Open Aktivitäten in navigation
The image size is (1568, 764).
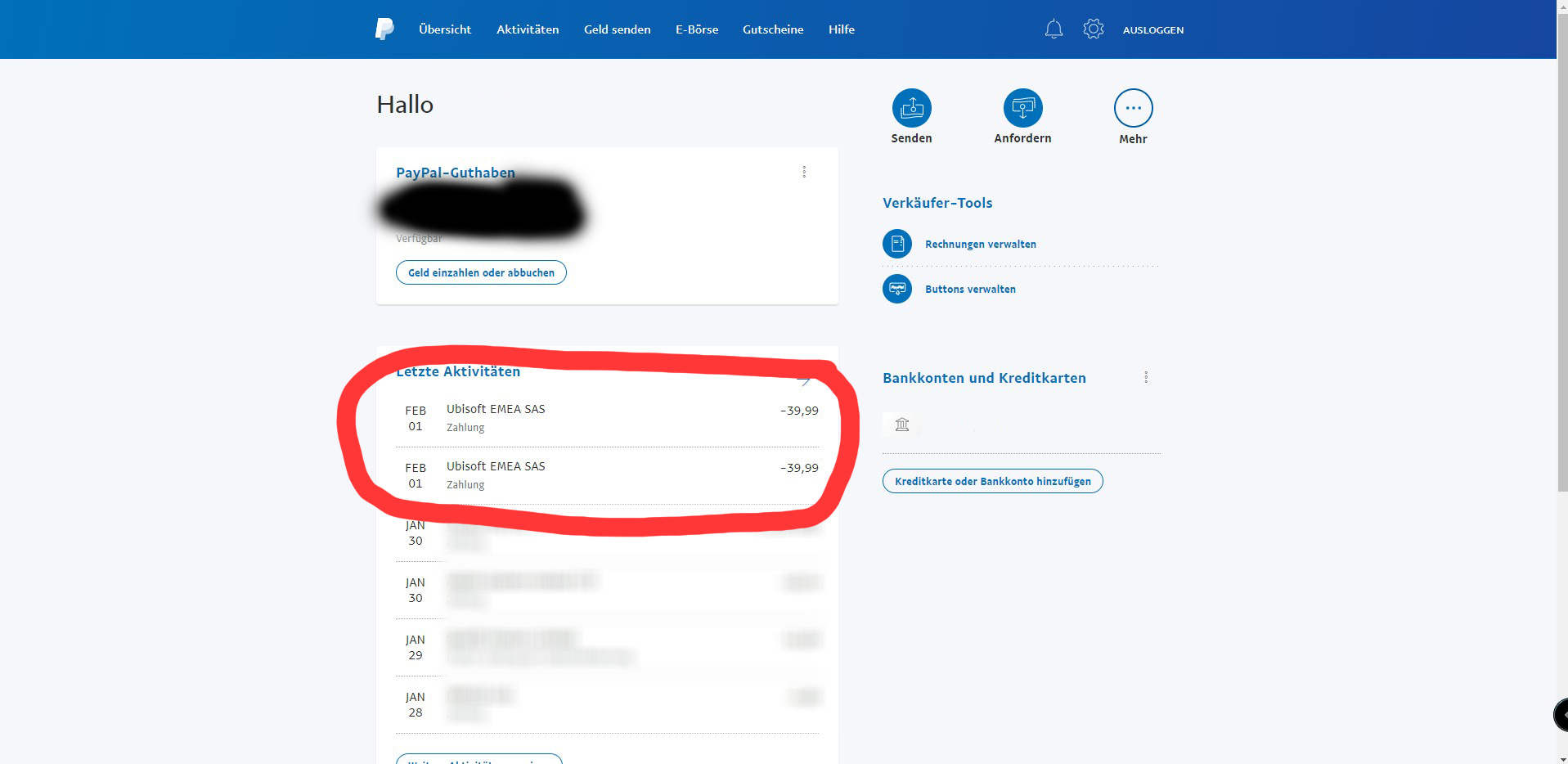point(528,29)
